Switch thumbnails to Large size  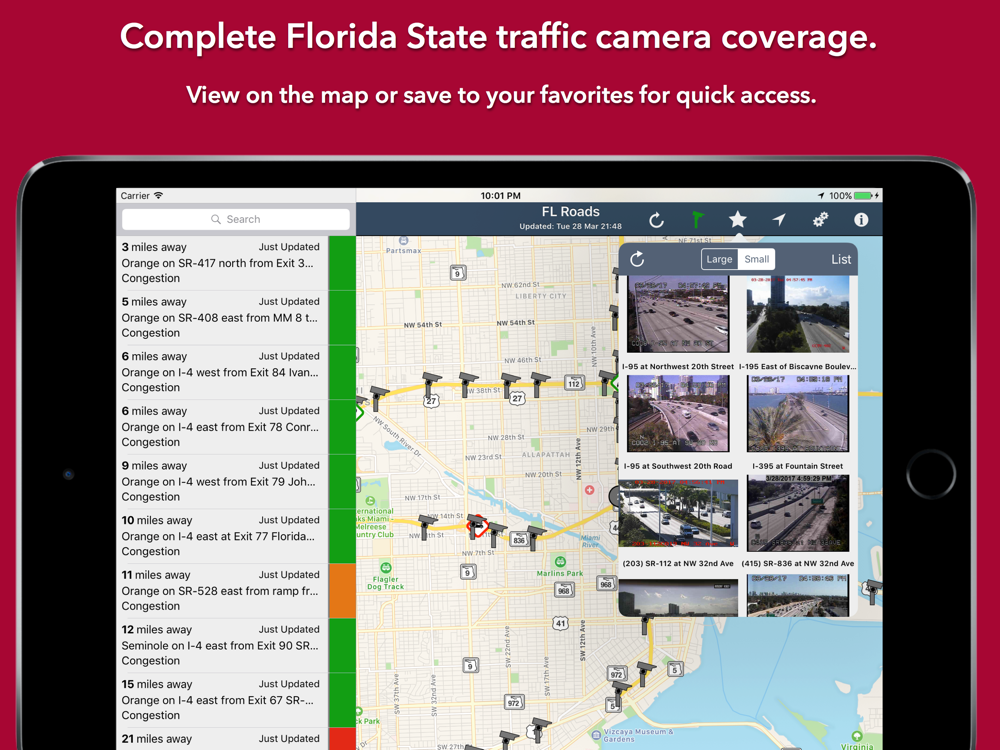click(x=719, y=259)
